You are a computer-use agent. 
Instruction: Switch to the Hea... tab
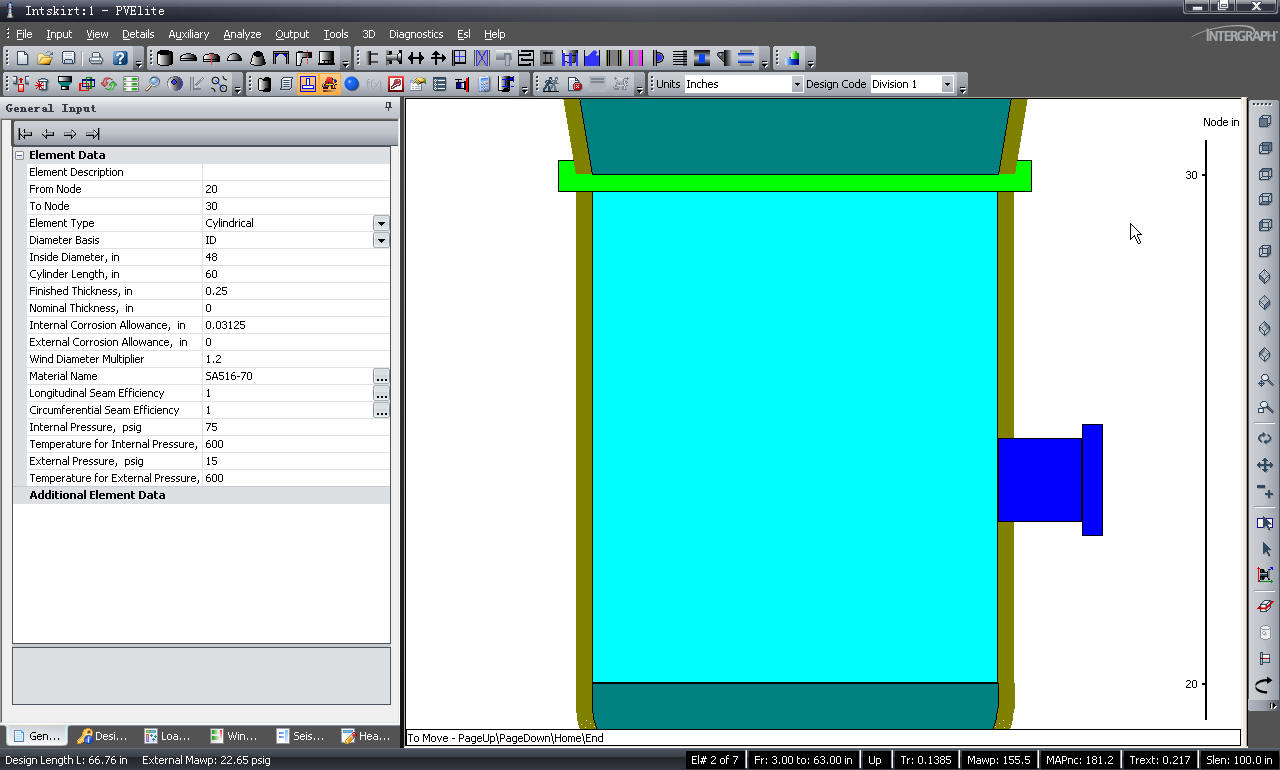point(366,736)
